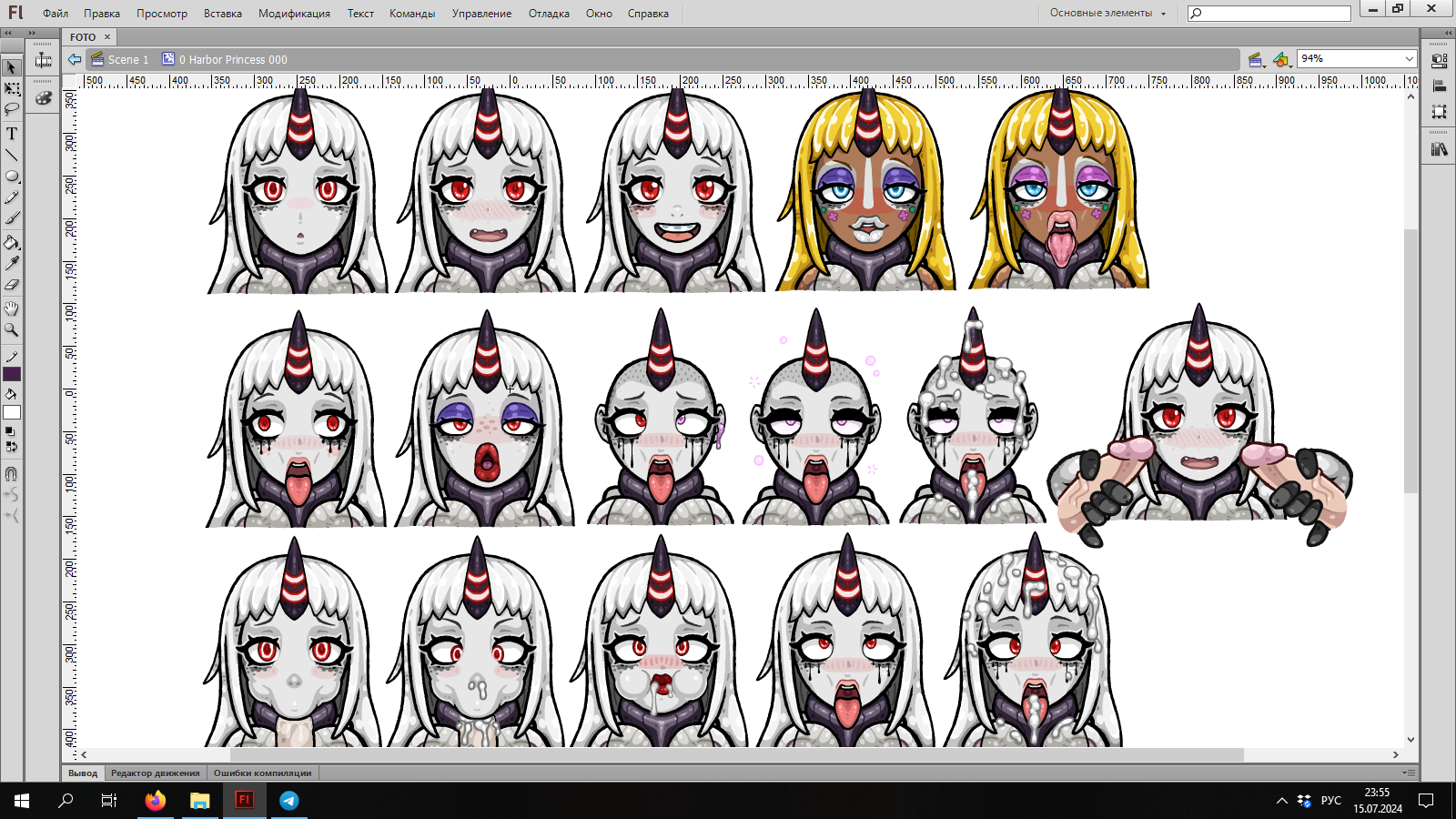
Task: Activate the Eyedropper tool
Action: (12, 264)
